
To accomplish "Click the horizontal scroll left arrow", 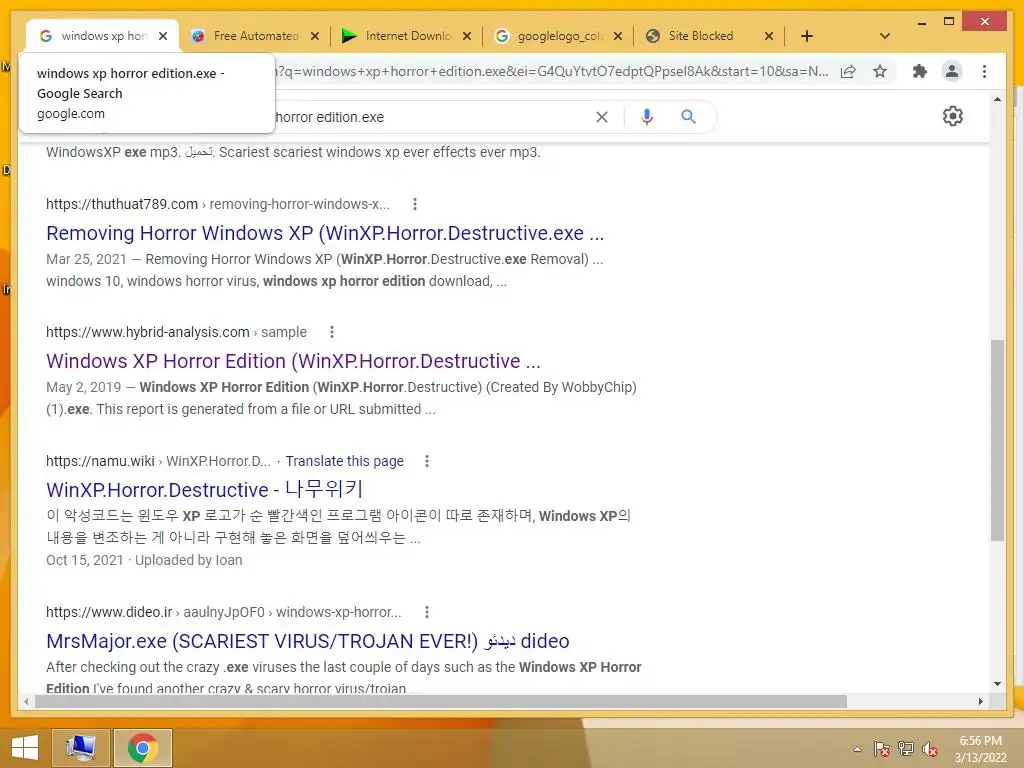I will coord(26,701).
